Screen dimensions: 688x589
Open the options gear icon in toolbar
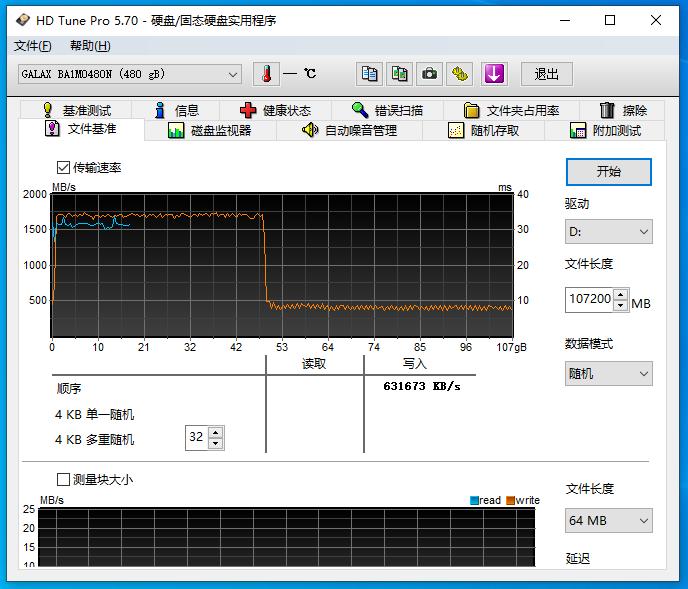tap(459, 74)
